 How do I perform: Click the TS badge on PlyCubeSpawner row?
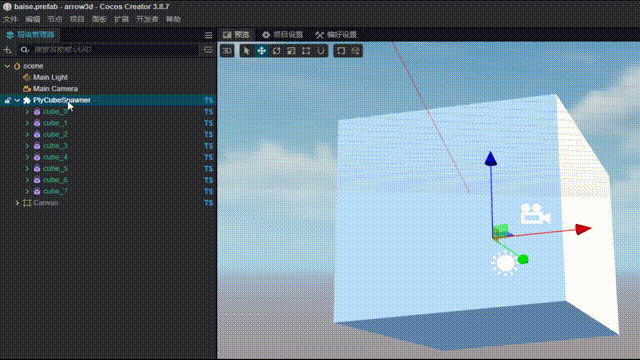[209, 100]
